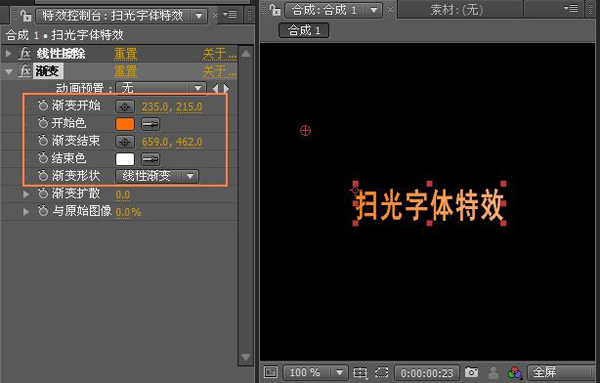This screenshot has width=600, height=383.
Task: Select the 渐变 effect name
Action: pyautogui.click(x=47, y=71)
